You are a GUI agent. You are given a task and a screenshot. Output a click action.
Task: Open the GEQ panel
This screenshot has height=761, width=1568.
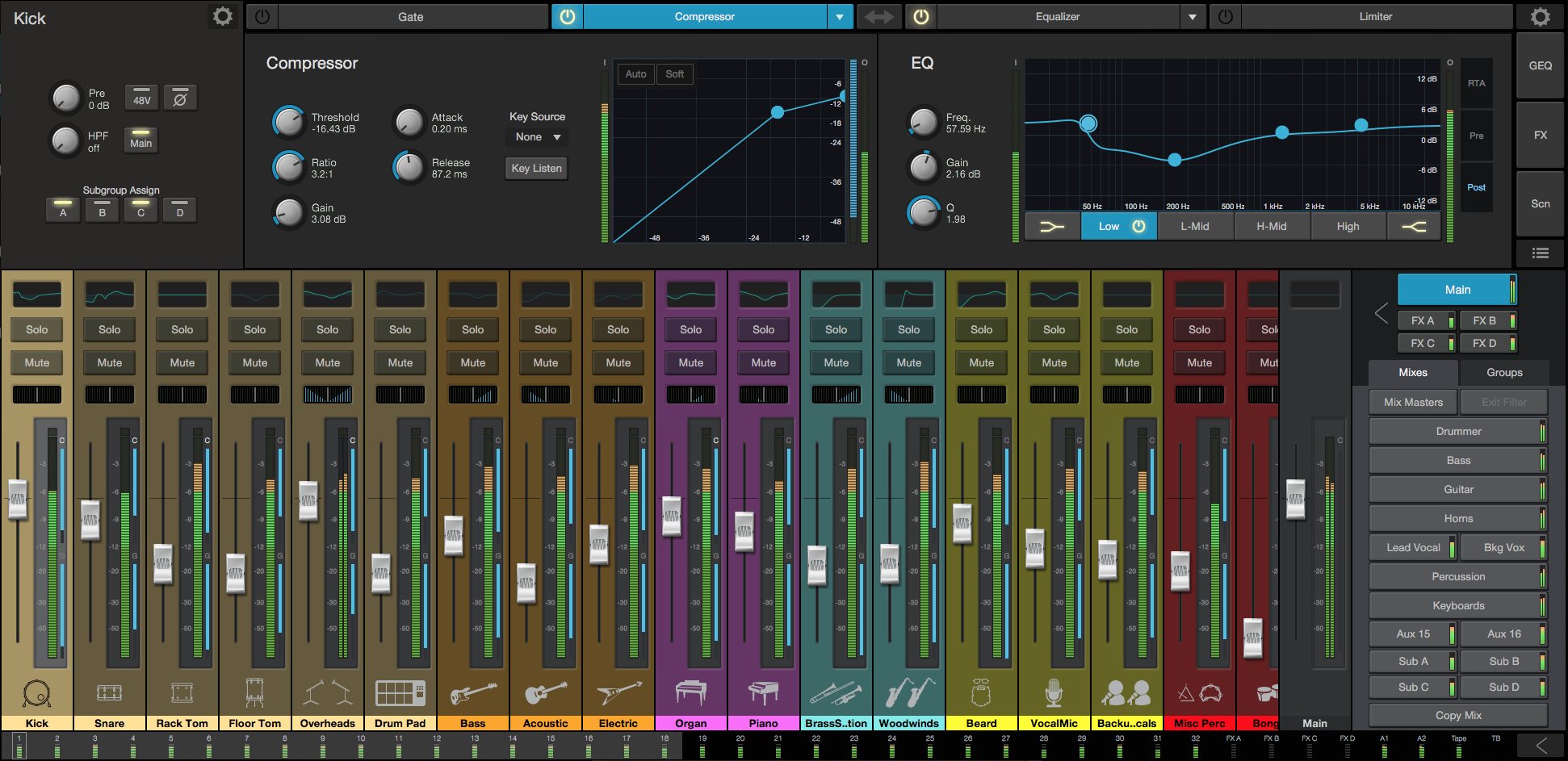[1540, 66]
